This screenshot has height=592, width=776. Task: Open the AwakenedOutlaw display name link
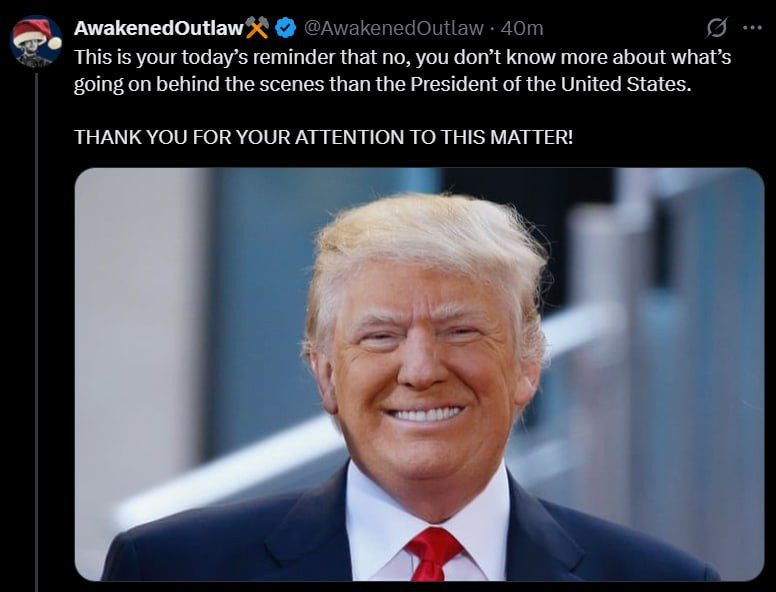[158, 28]
